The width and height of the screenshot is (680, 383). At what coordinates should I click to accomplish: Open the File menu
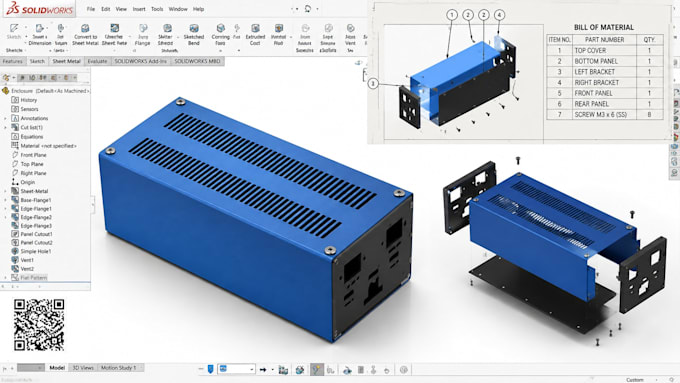[x=91, y=9]
